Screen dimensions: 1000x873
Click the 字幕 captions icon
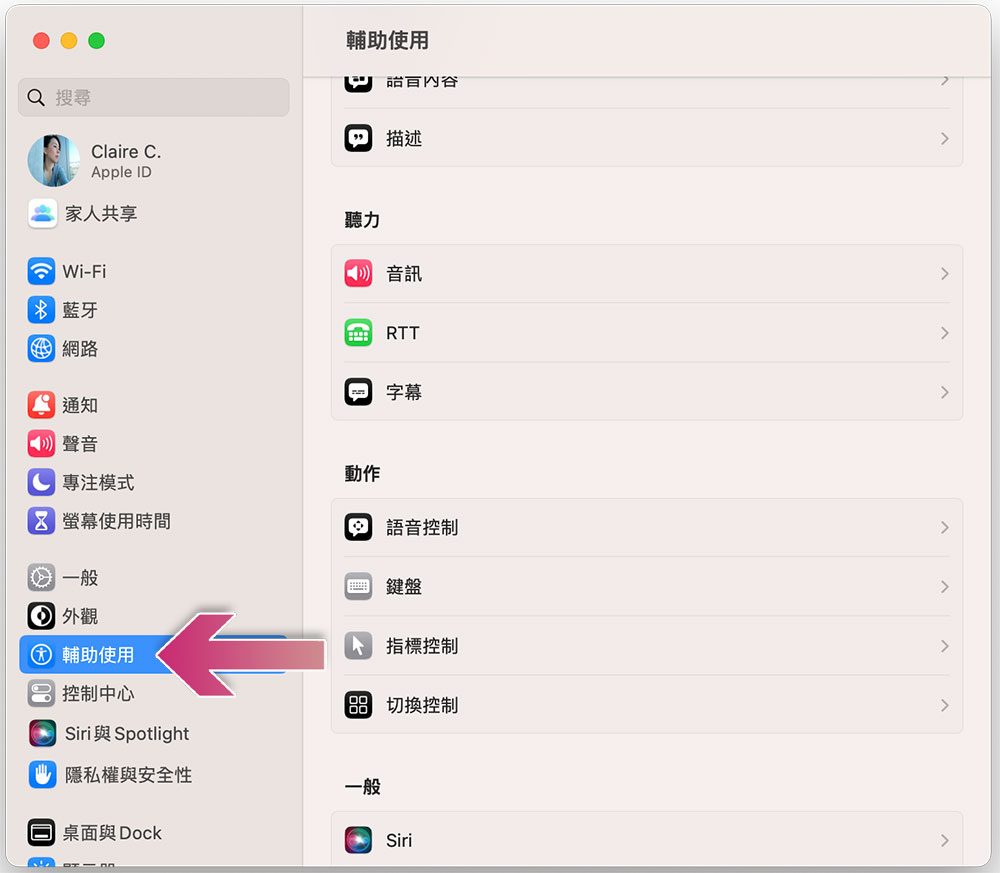(358, 392)
